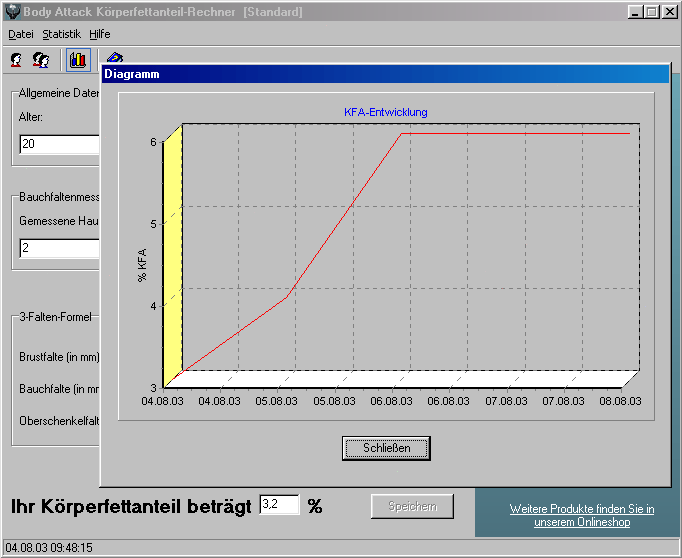The image size is (682, 558).
Task: Click the body fat result field 3,2
Action: click(x=279, y=505)
